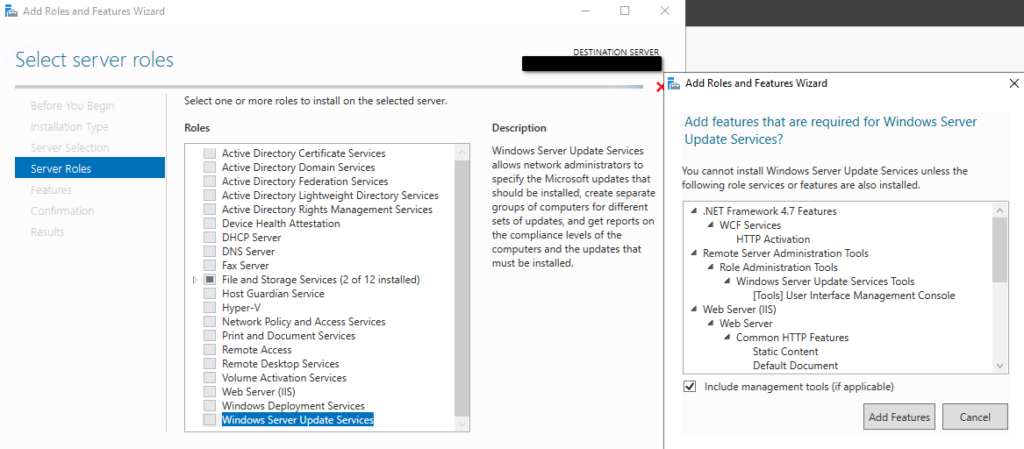The height and width of the screenshot is (449, 1024).
Task: Check the DNS Server role
Action: 209,251
